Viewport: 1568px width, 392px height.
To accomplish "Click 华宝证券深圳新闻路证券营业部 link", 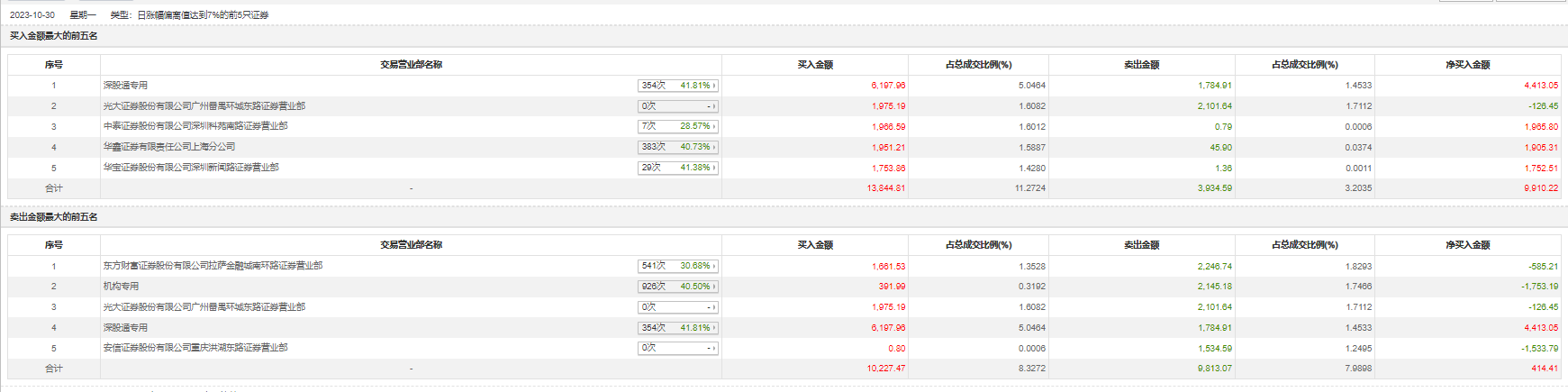I will 191,168.
